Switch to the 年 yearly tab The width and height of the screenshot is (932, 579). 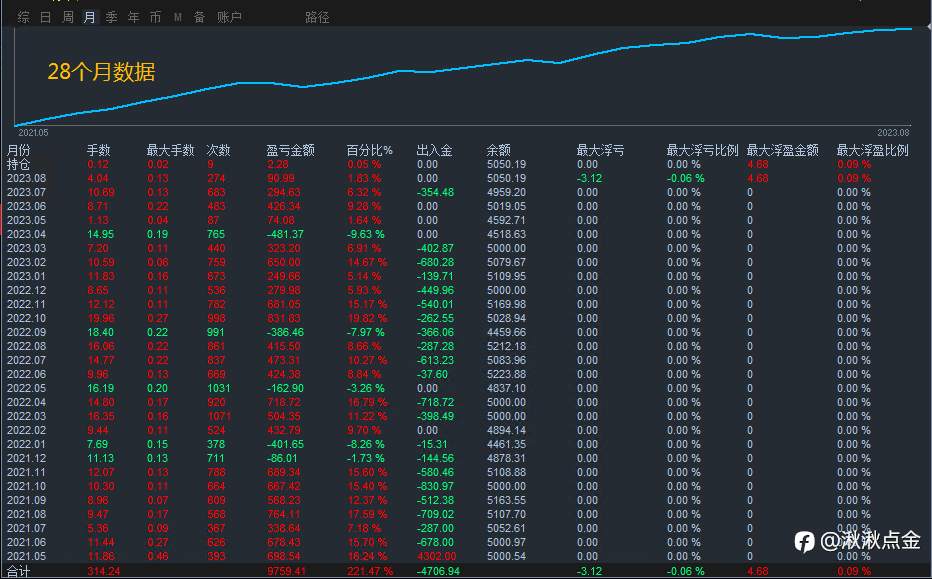[x=133, y=17]
